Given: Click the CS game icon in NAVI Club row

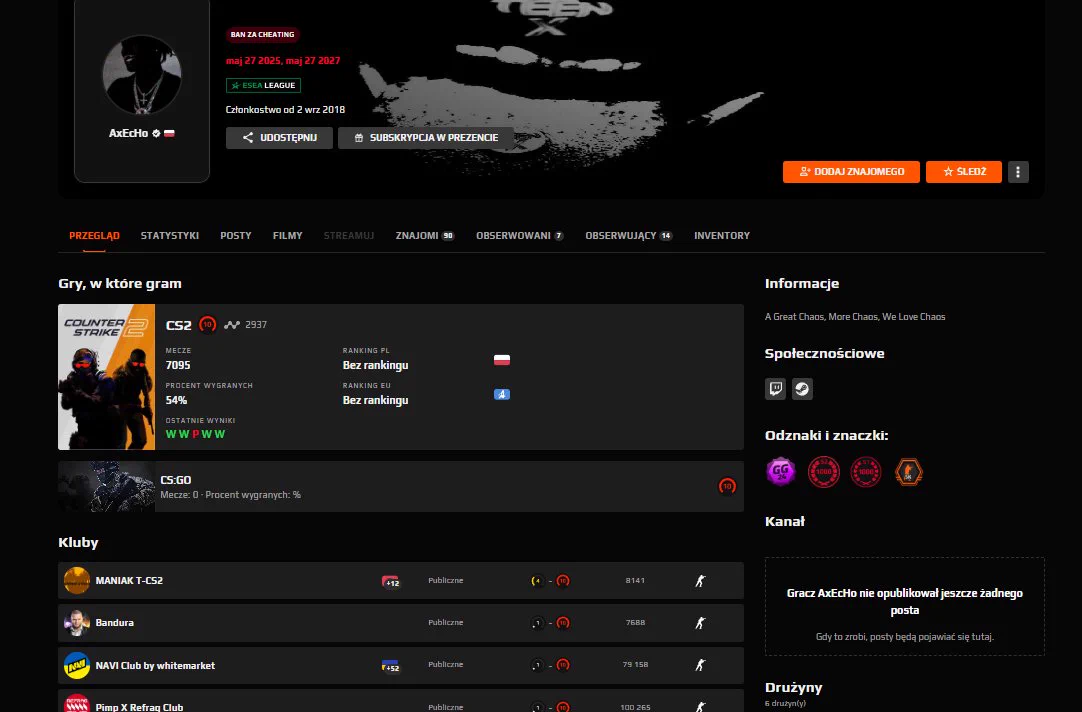Looking at the screenshot, I should tap(700, 665).
